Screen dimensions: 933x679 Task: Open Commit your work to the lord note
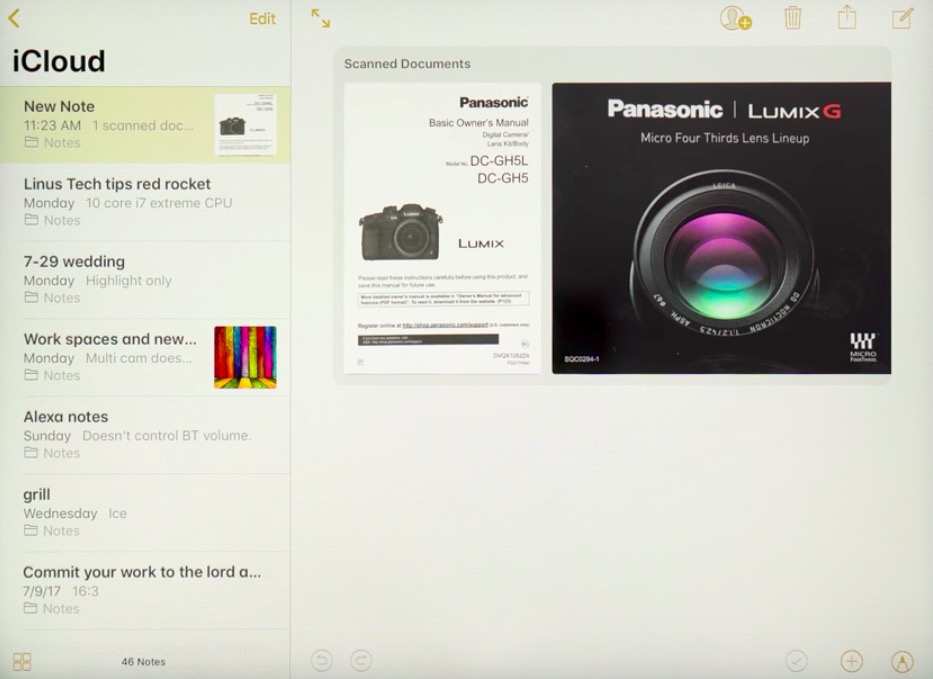pos(145,590)
